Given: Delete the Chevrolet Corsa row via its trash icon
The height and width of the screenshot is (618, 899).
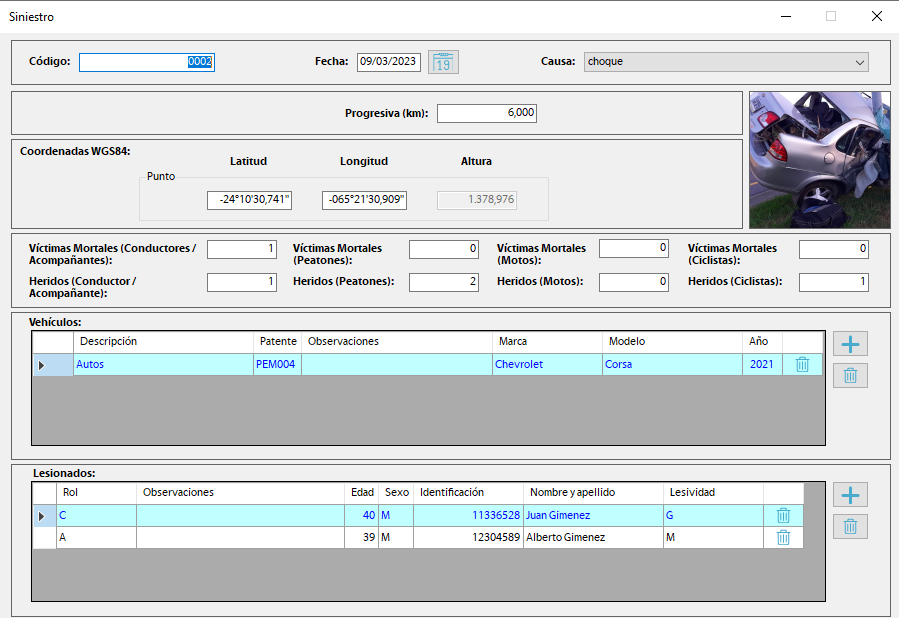Looking at the screenshot, I should (802, 365).
